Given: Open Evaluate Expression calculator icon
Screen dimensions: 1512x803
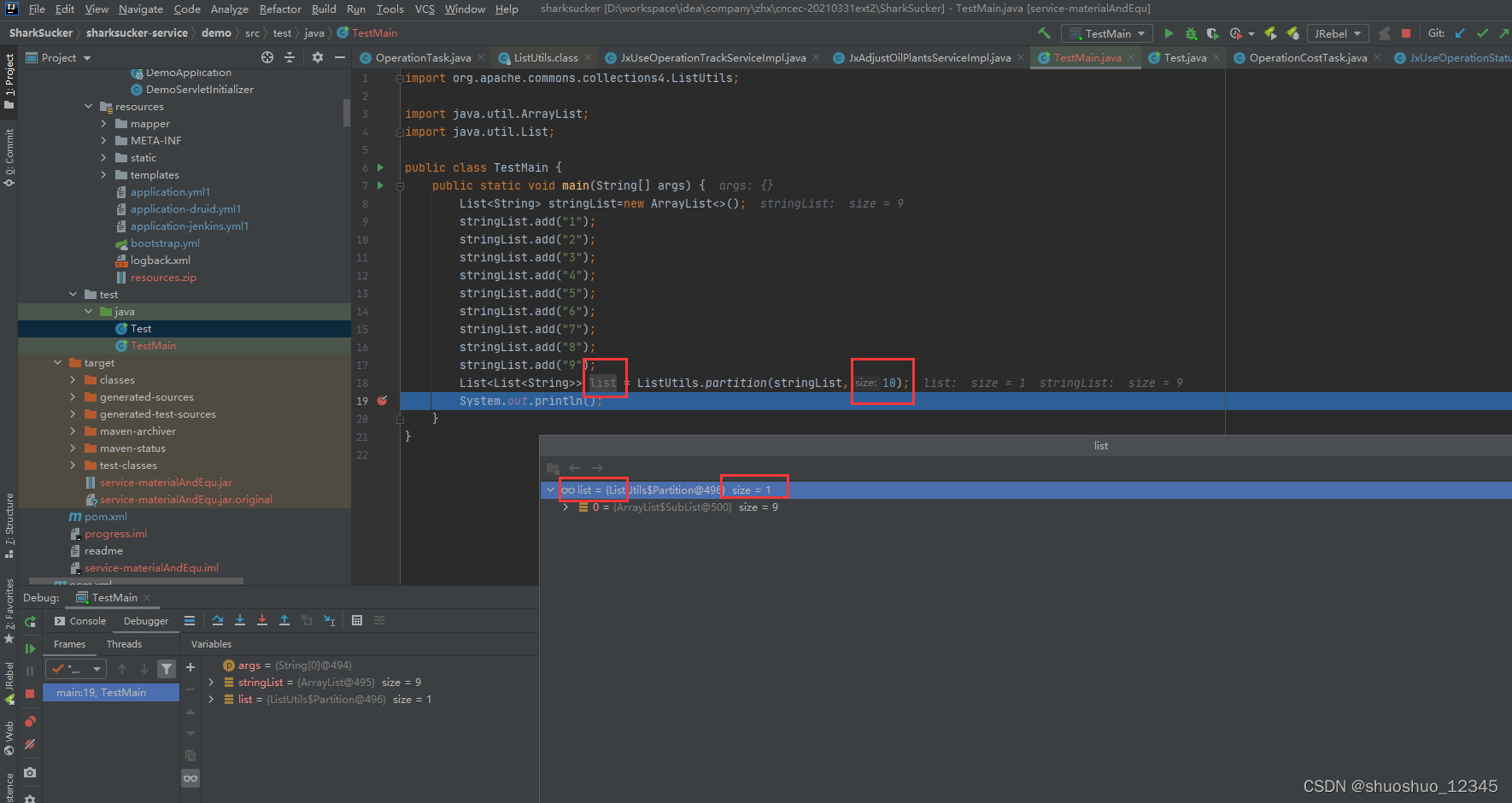Looking at the screenshot, I should pos(357,620).
